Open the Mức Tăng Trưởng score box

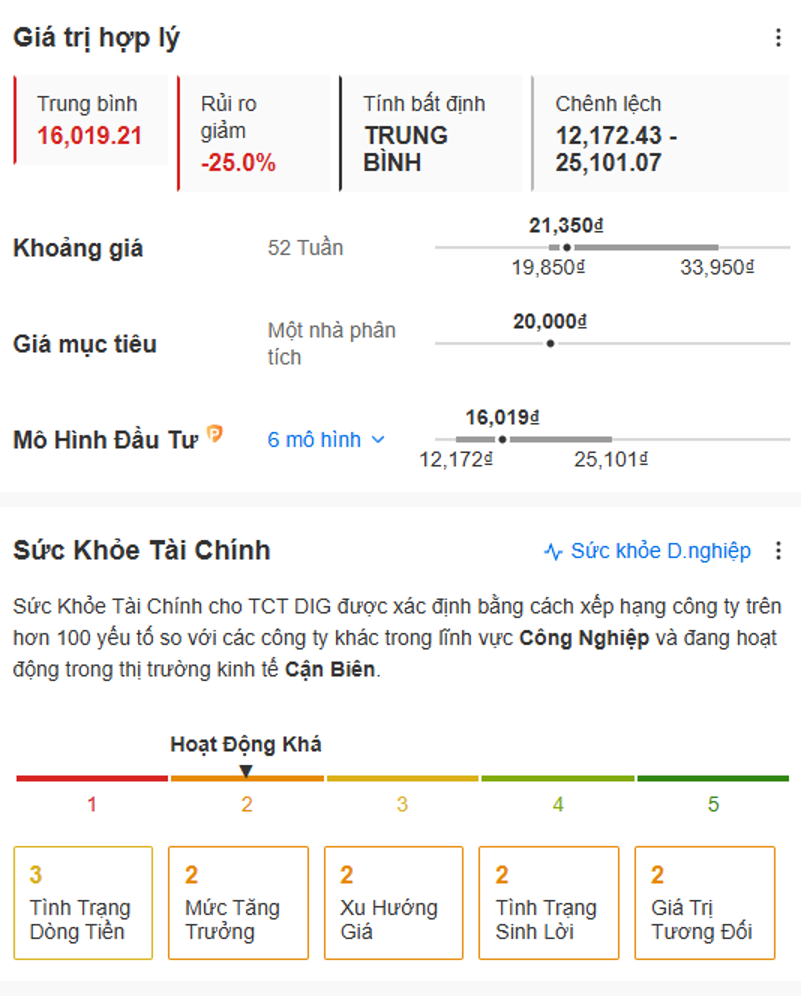coord(238,903)
